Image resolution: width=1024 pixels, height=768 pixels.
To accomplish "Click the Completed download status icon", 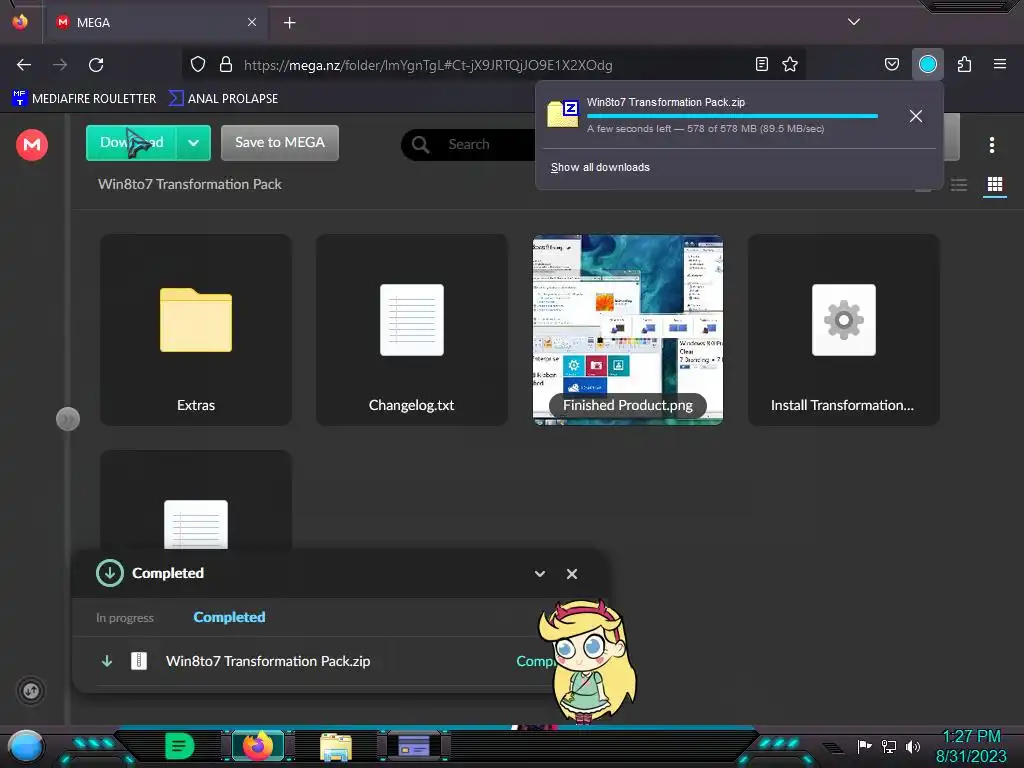I will [x=110, y=573].
